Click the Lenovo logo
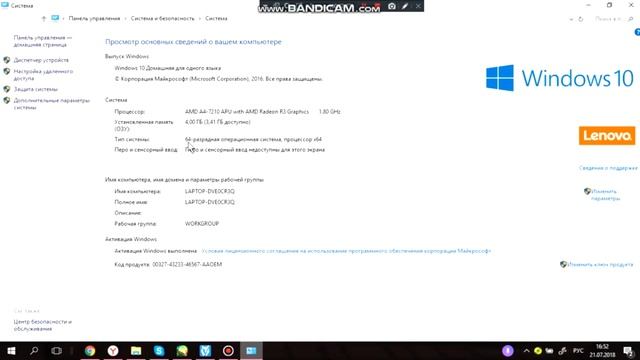 (x=607, y=136)
